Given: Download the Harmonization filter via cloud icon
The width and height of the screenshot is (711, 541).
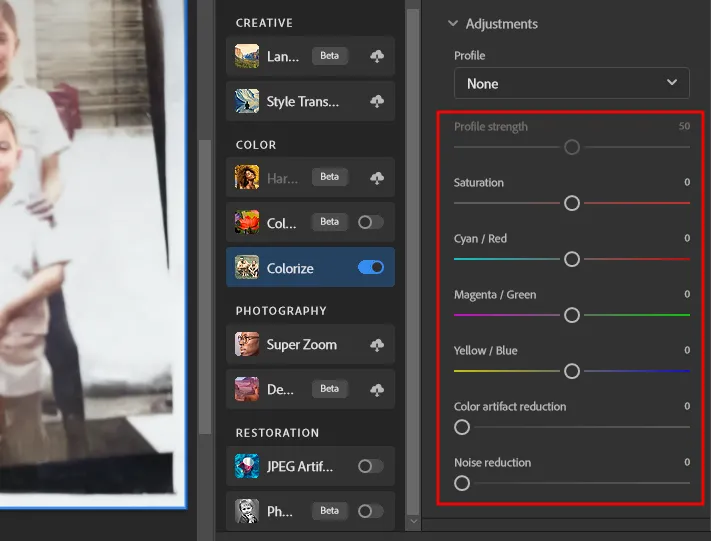Looking at the screenshot, I should point(377,178).
